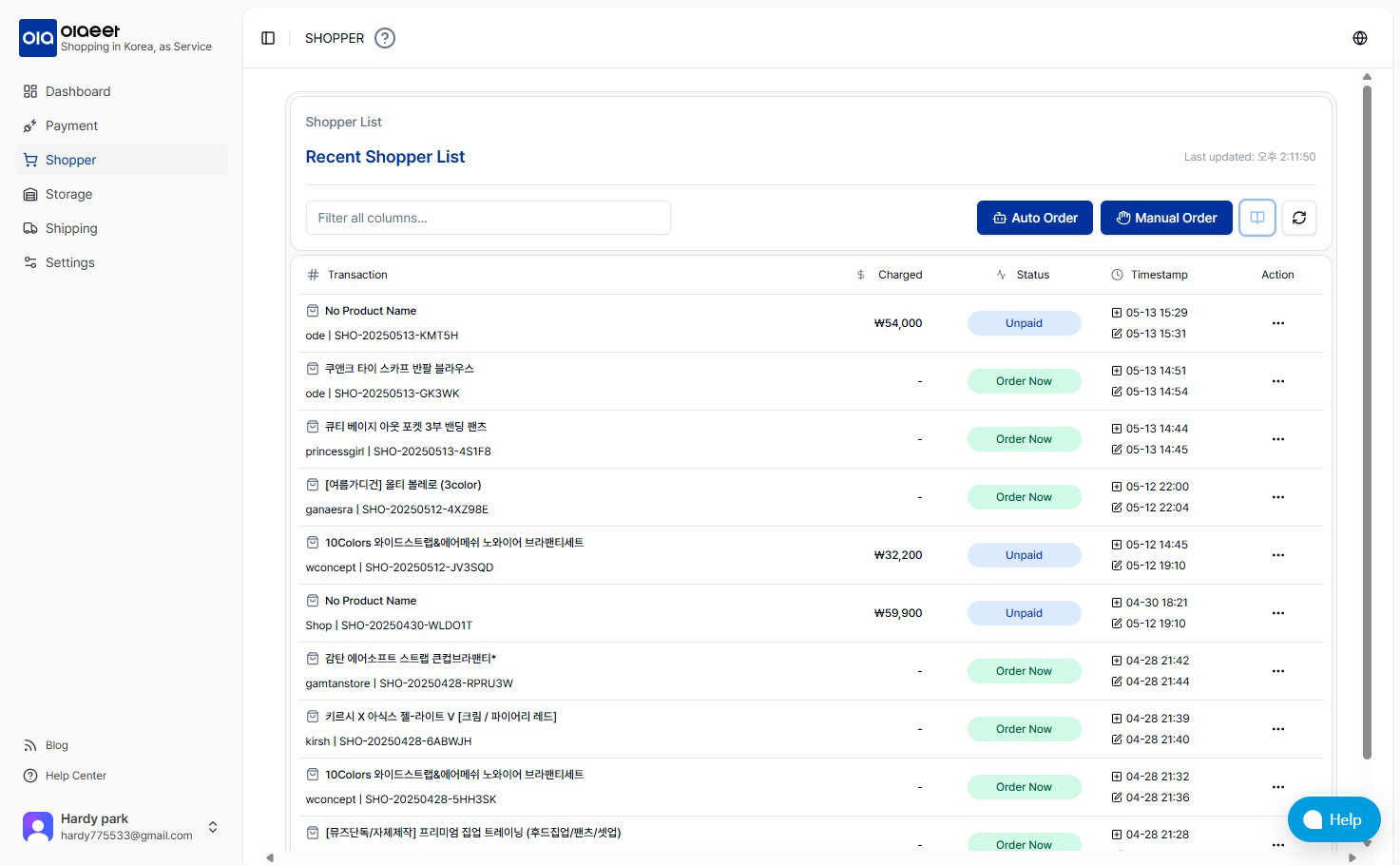Click the SHOPPER breadcrumb title
1400x865 pixels.
pos(335,38)
